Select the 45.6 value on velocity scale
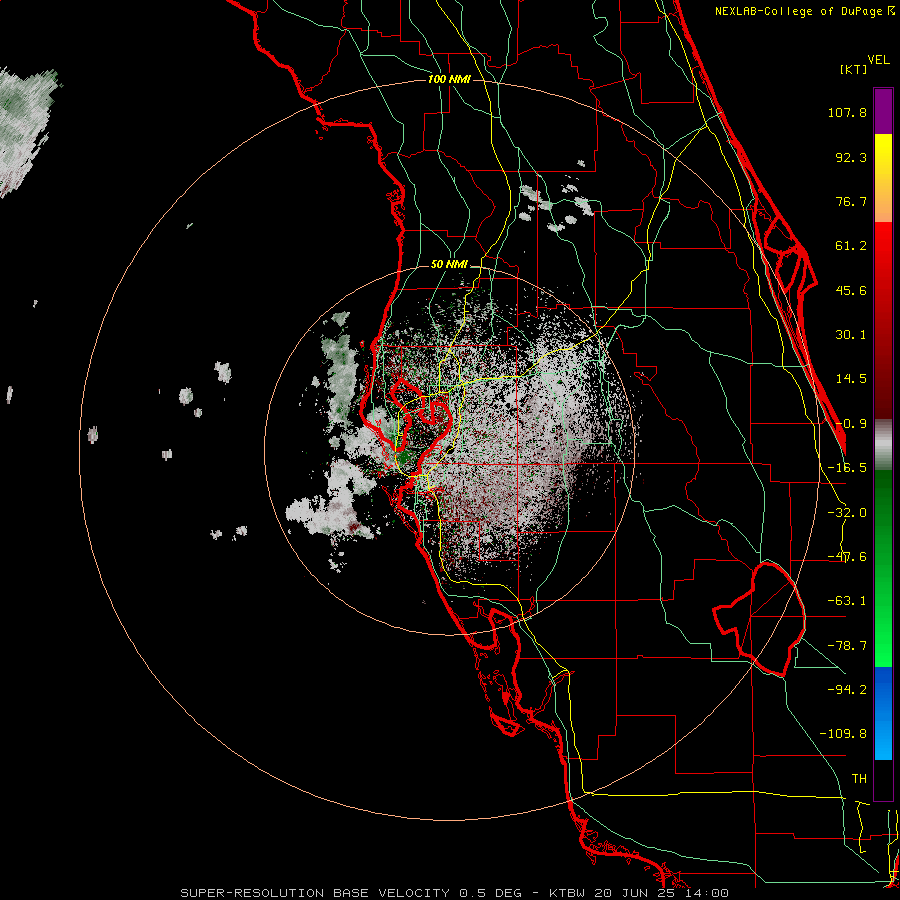900x900 pixels. [x=851, y=290]
